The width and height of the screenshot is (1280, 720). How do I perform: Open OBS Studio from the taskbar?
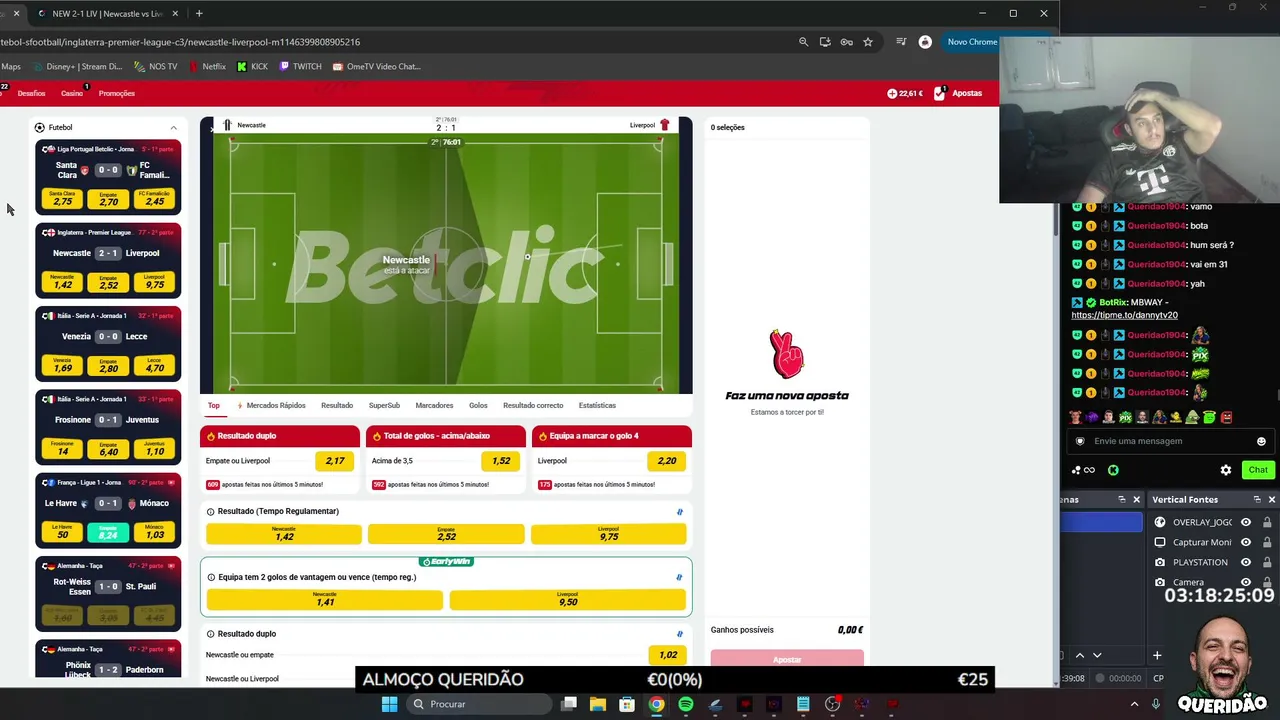click(832, 704)
